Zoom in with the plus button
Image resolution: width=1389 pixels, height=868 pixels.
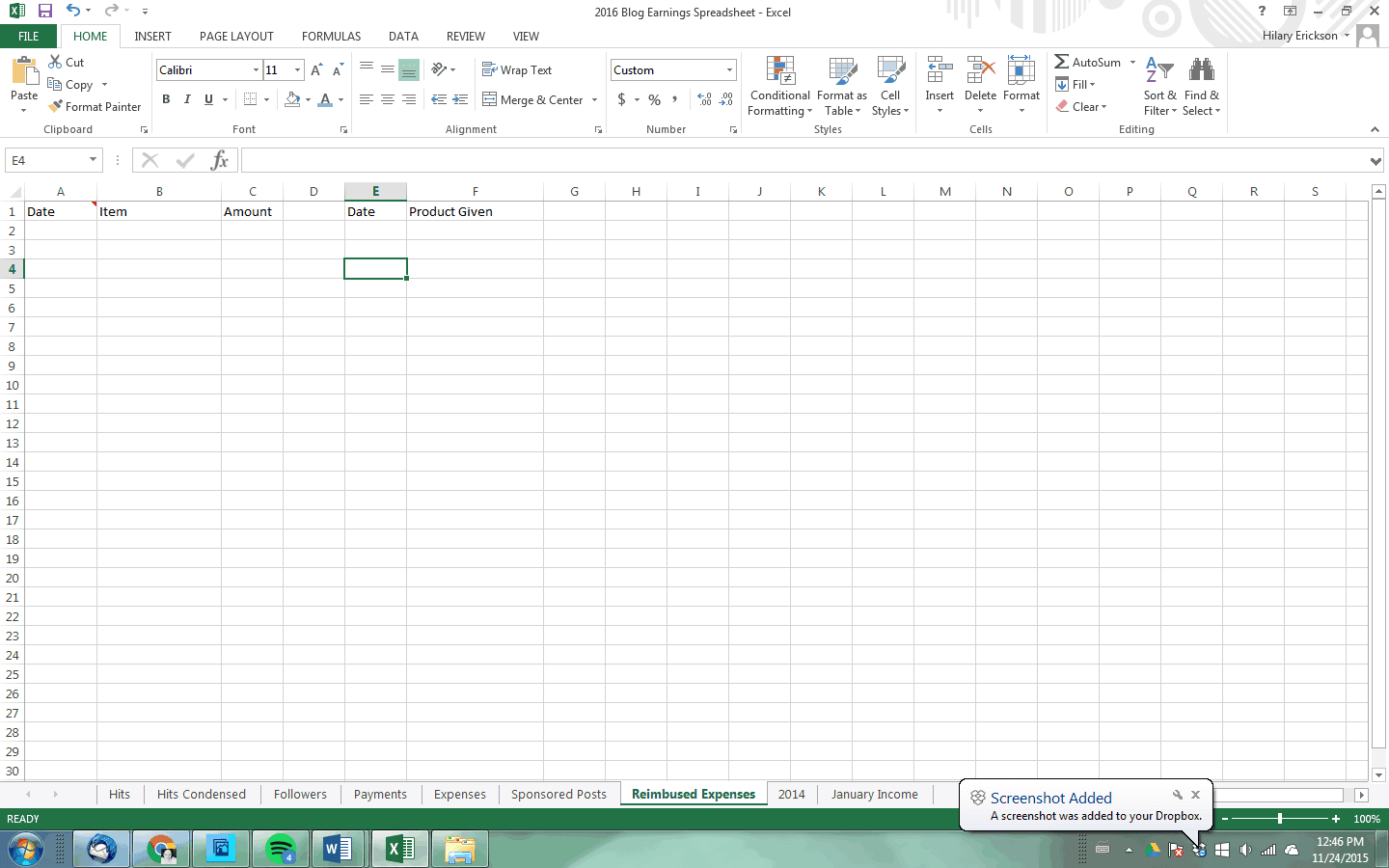click(x=1336, y=819)
